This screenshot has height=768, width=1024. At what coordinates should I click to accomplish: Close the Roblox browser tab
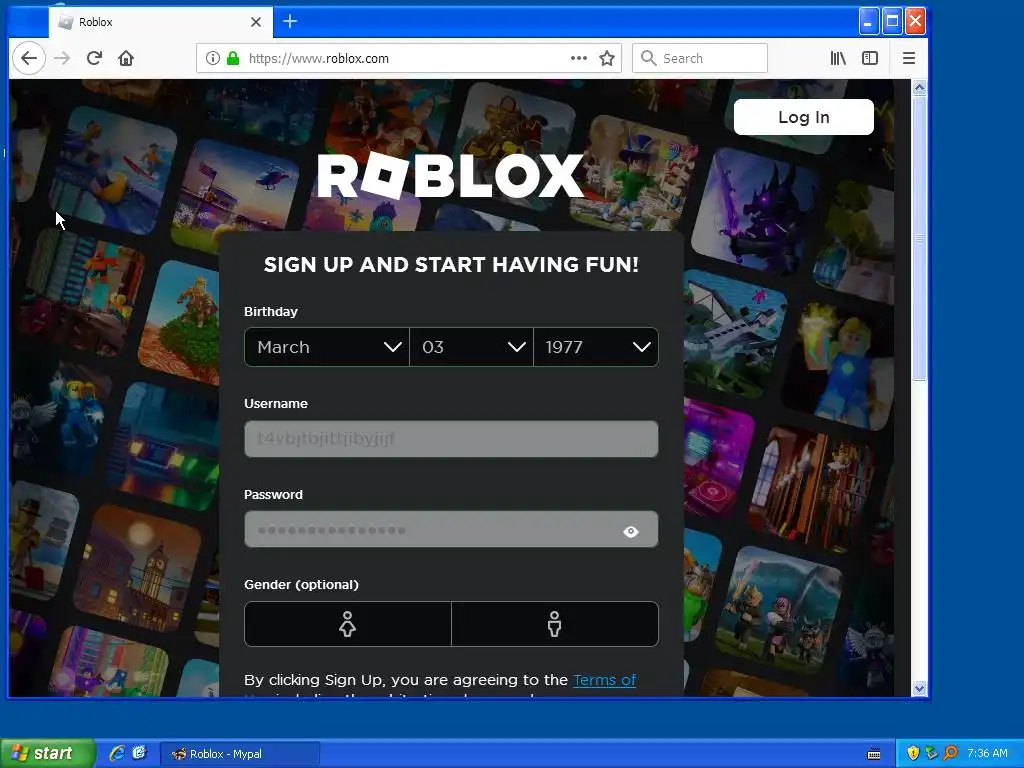click(256, 22)
